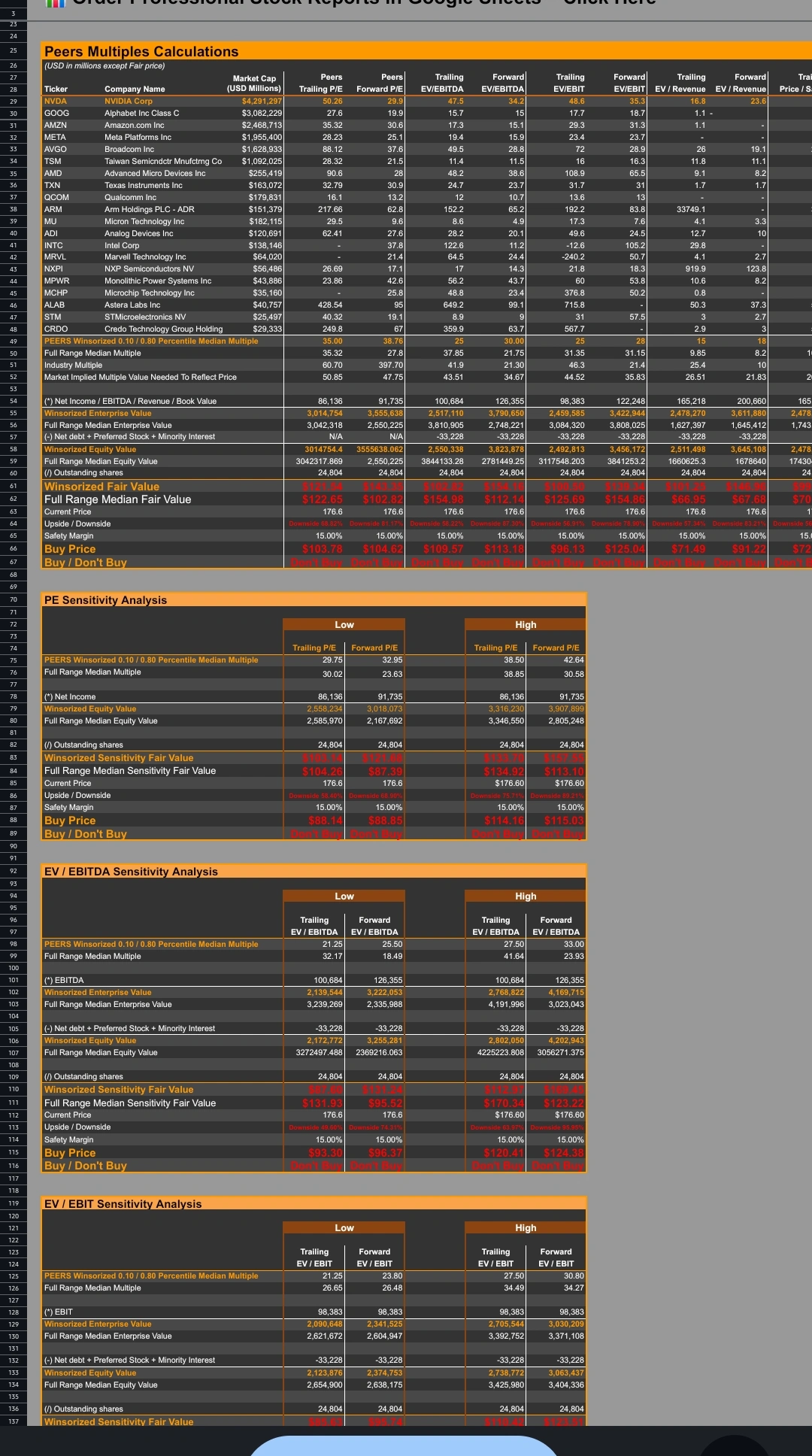Viewport: 812px width, 1456px height.
Task: Select the Peers Multiples Calculations title
Action: pyautogui.click(x=141, y=51)
